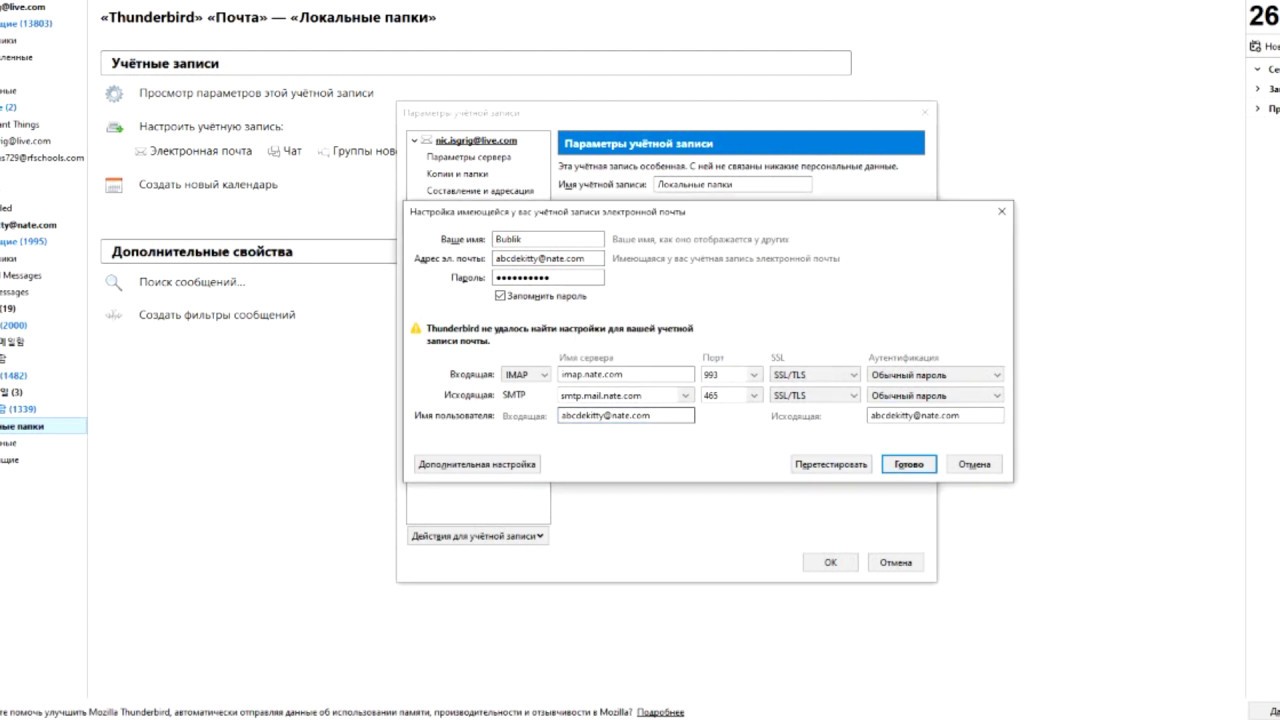Click the filters icon beside Создать фильтры сообщений
The width and height of the screenshot is (1280, 720).
click(x=114, y=315)
